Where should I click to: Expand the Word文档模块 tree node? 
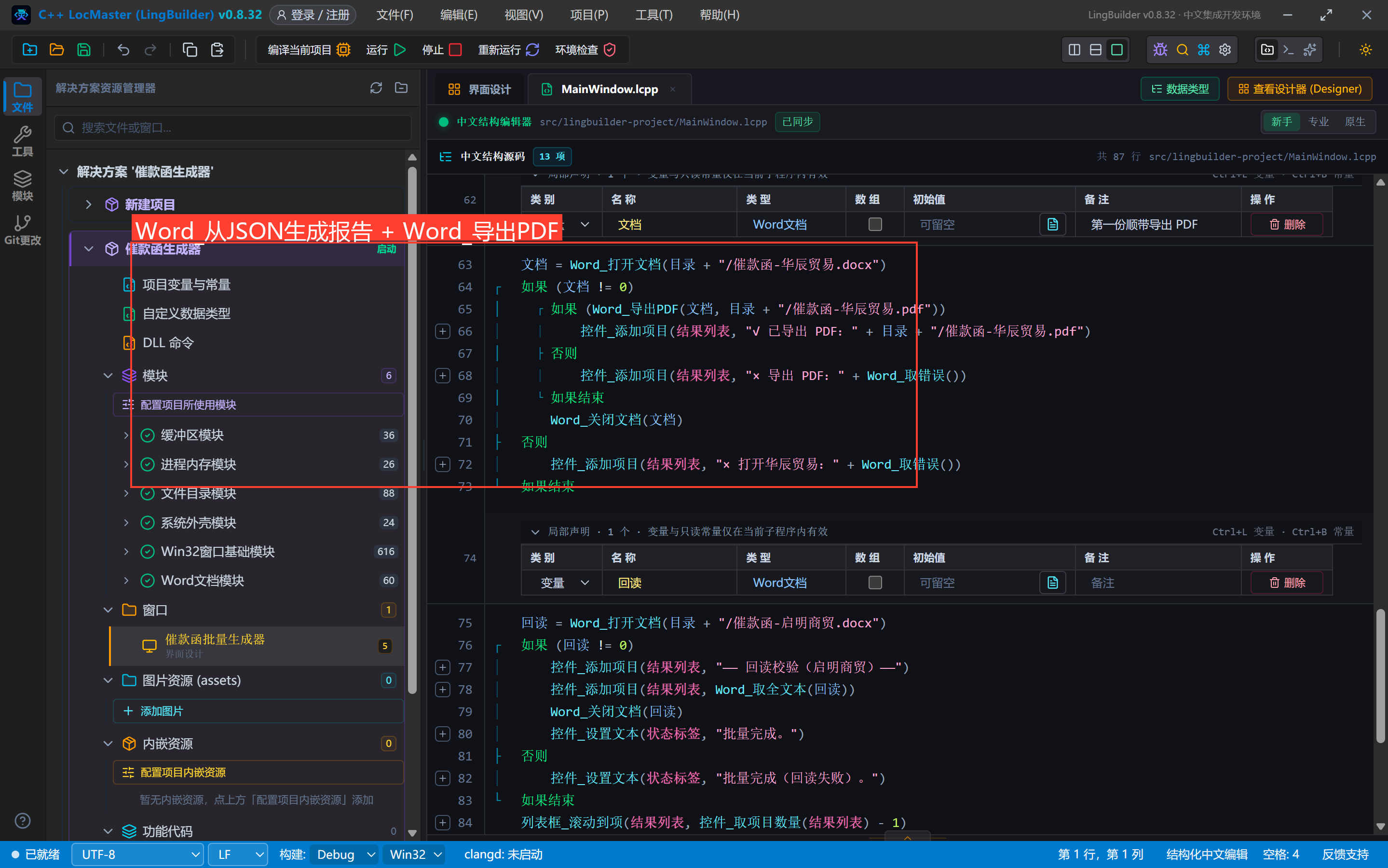pyautogui.click(x=126, y=581)
